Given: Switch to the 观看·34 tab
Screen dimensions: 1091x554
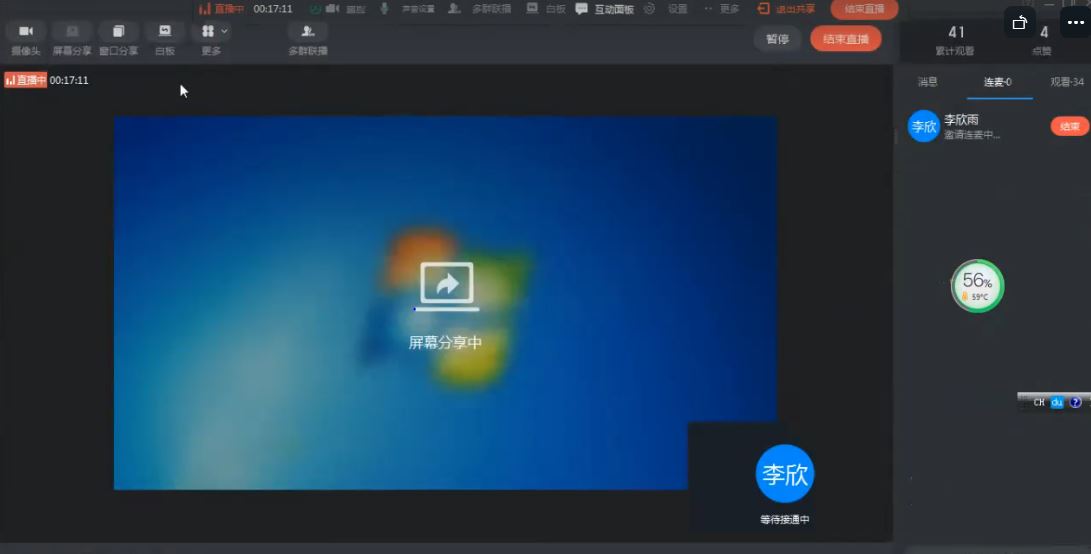Looking at the screenshot, I should (x=1067, y=82).
